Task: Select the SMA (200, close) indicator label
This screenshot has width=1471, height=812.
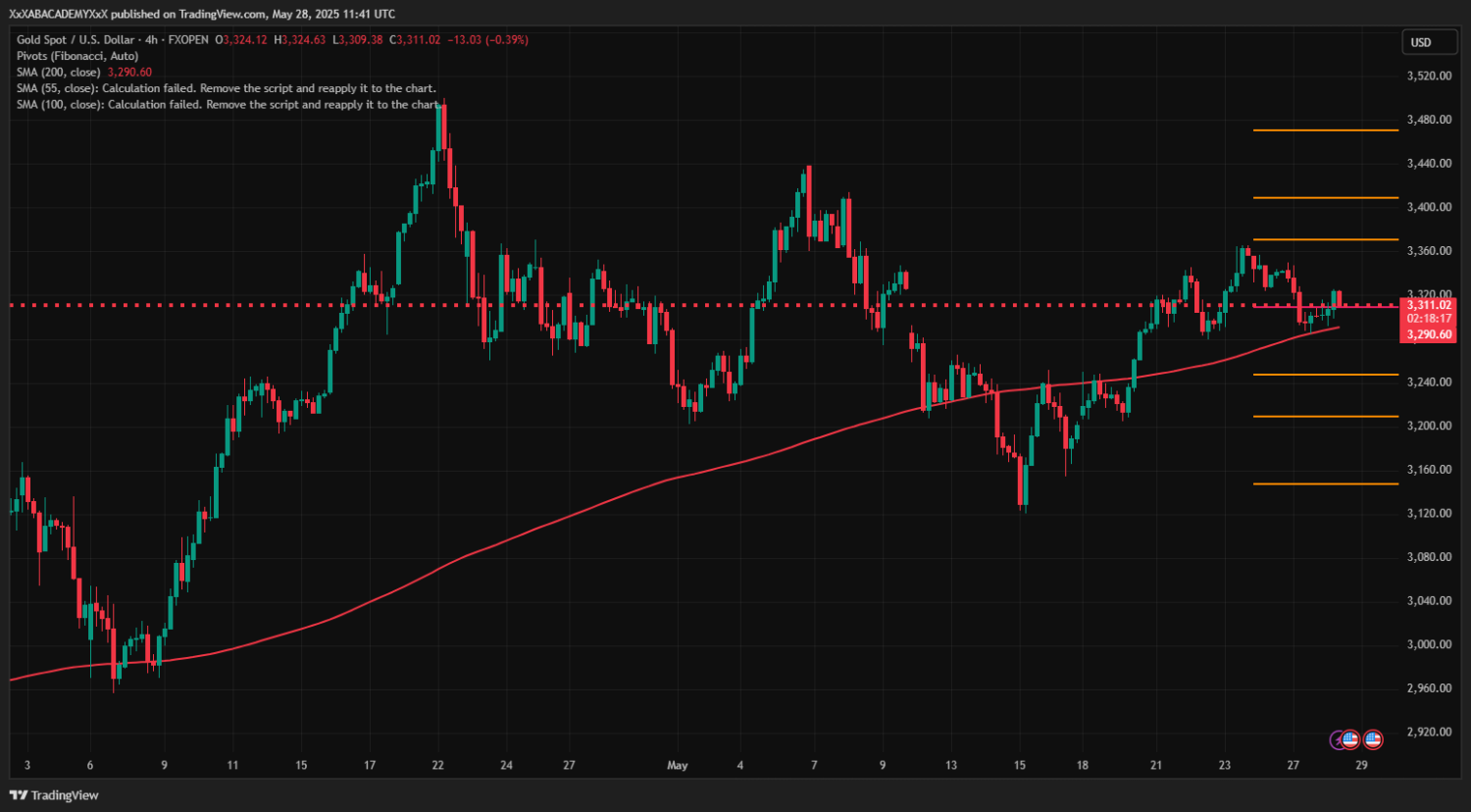Action: tap(58, 73)
